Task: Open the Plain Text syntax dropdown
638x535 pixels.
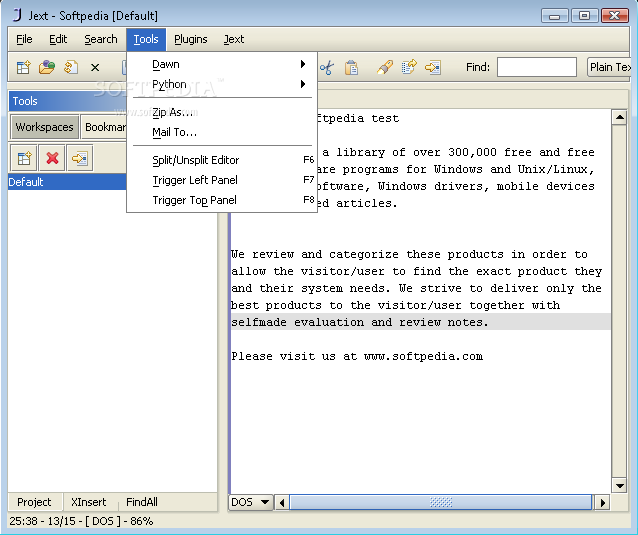Action: tap(609, 67)
